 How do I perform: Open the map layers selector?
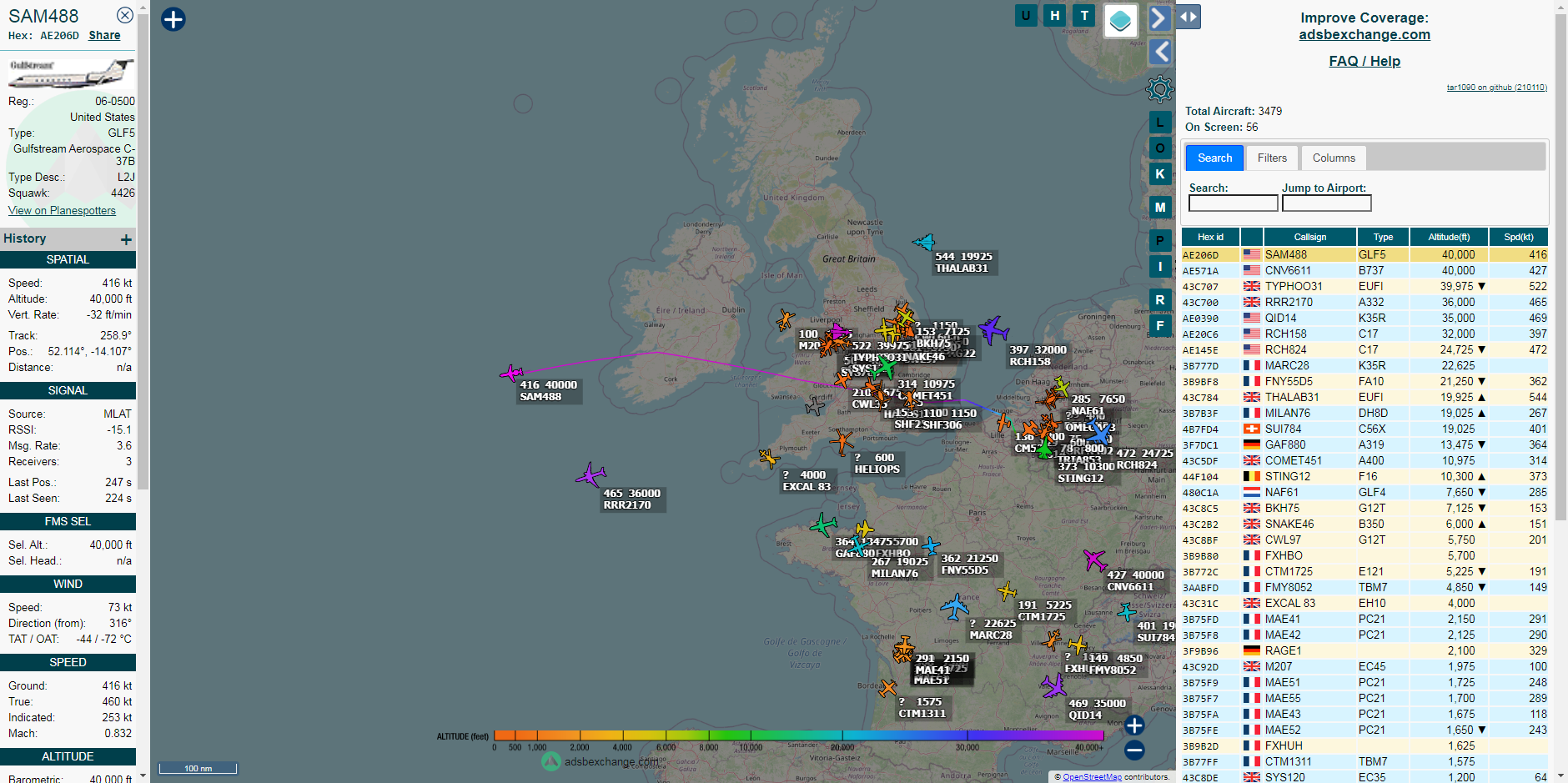tap(1120, 20)
